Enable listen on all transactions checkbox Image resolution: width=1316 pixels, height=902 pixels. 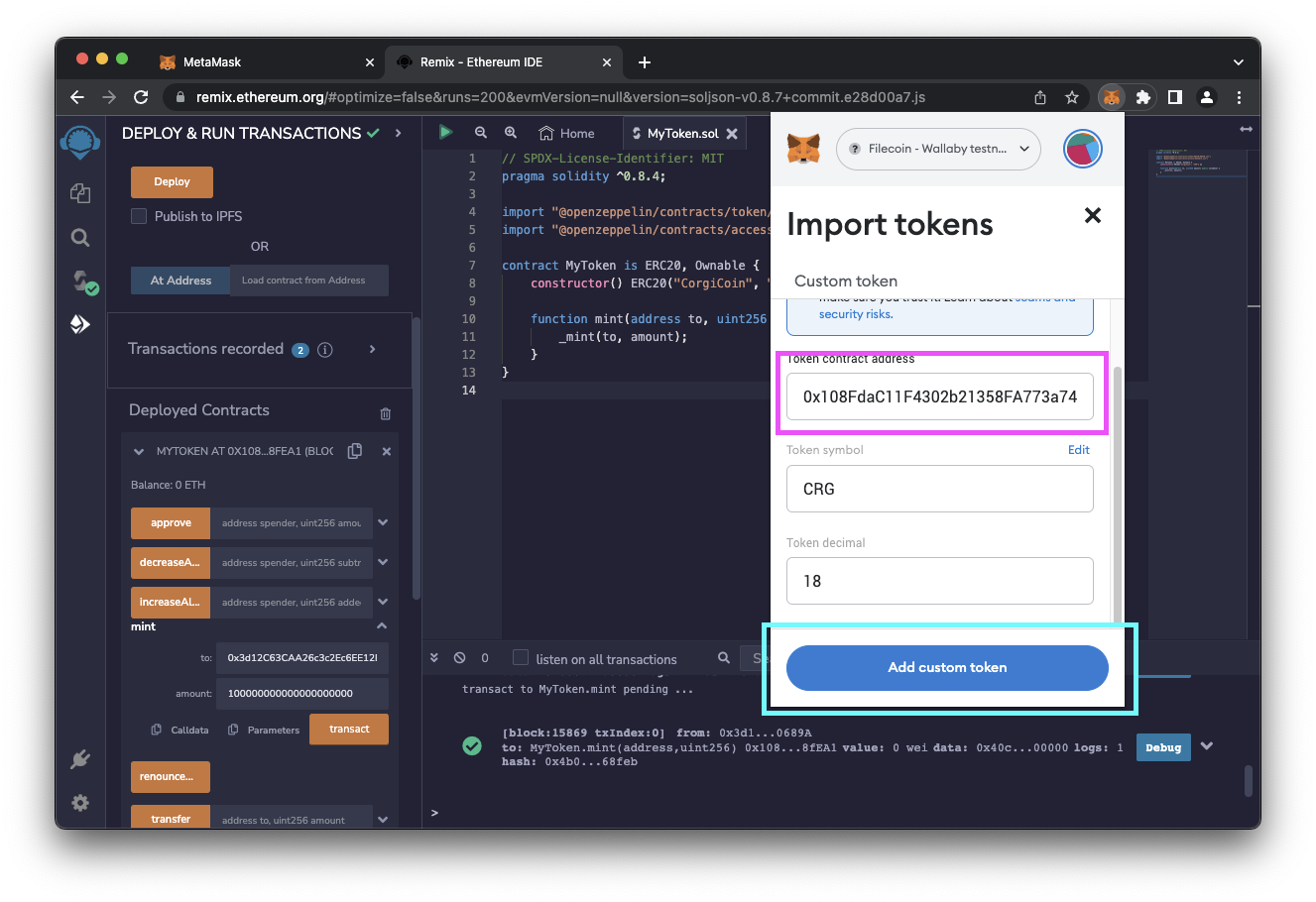coord(521,657)
